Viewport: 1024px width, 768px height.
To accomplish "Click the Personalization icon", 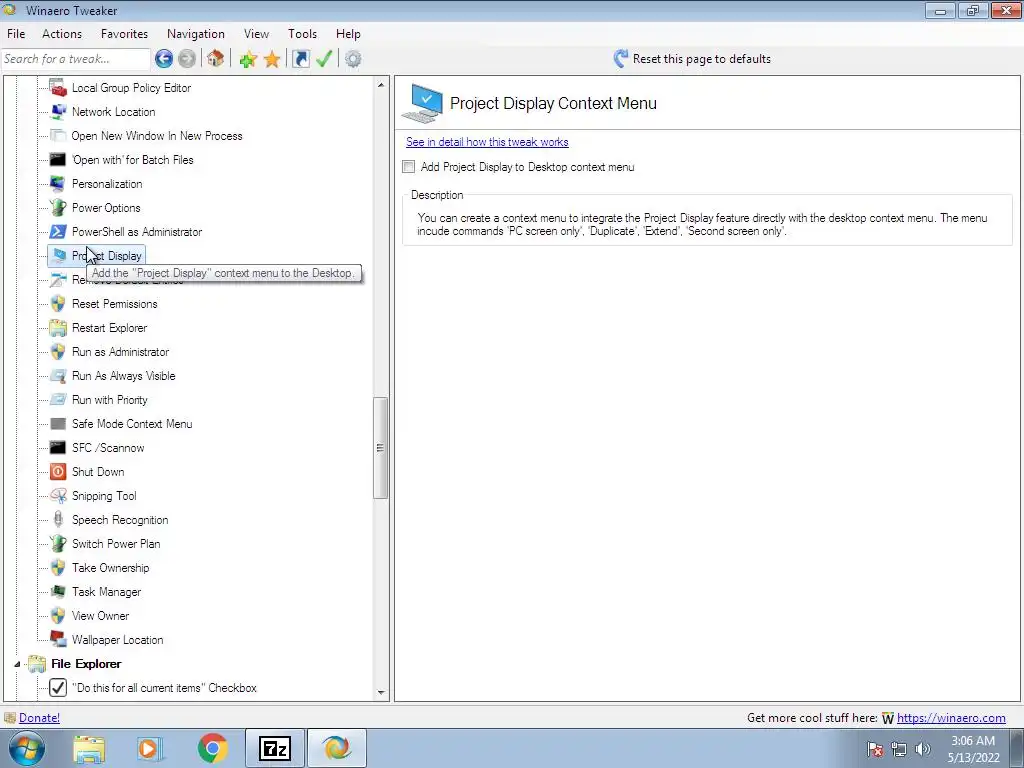I will (58, 184).
